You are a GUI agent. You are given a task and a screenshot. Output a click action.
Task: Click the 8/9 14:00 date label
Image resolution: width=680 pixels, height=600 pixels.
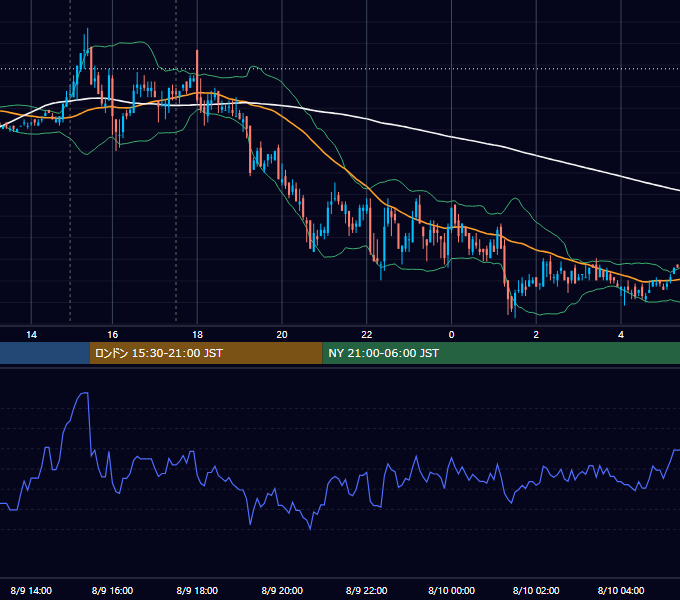[x=31, y=590]
